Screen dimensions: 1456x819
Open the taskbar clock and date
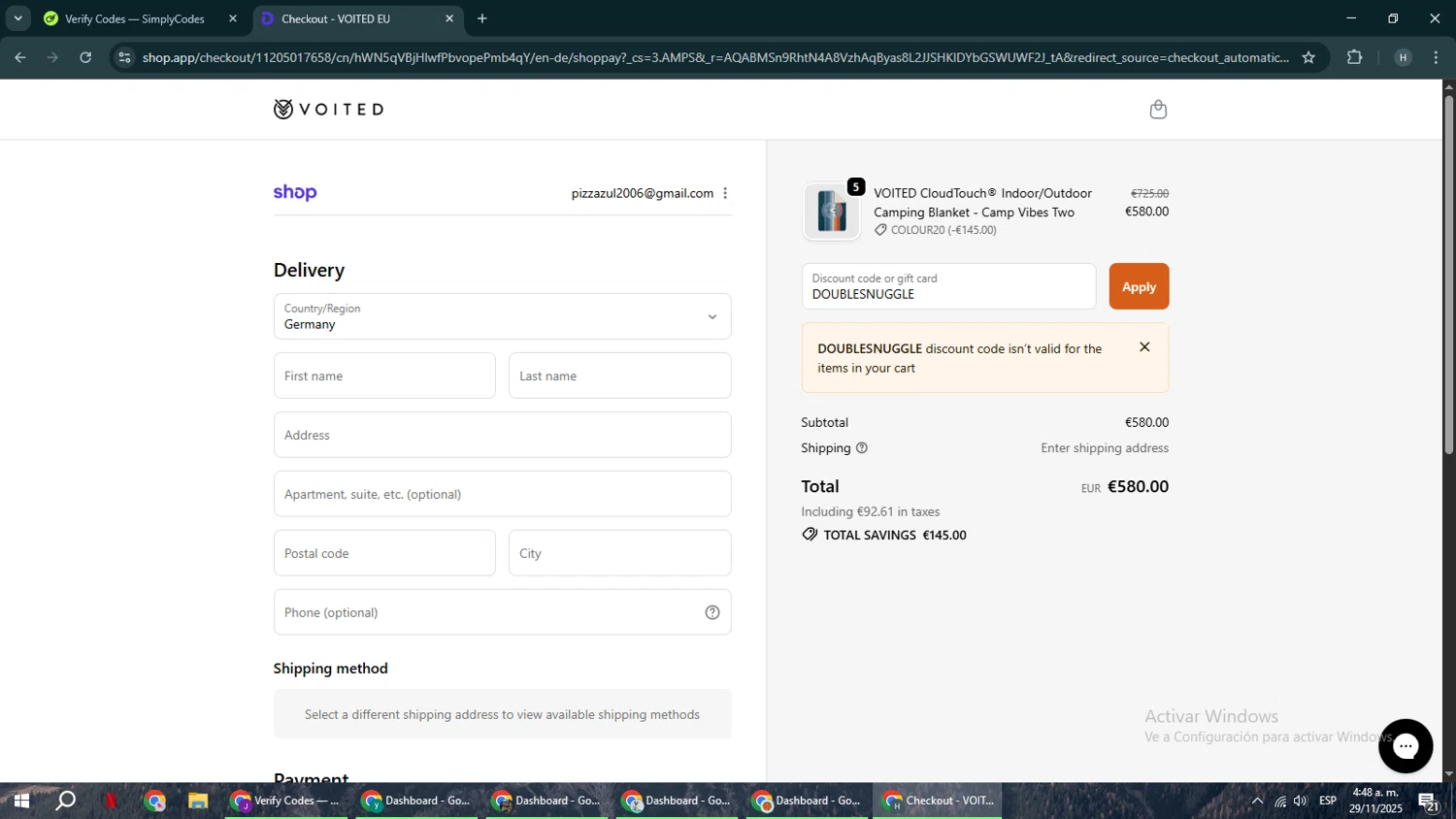click(1375, 801)
